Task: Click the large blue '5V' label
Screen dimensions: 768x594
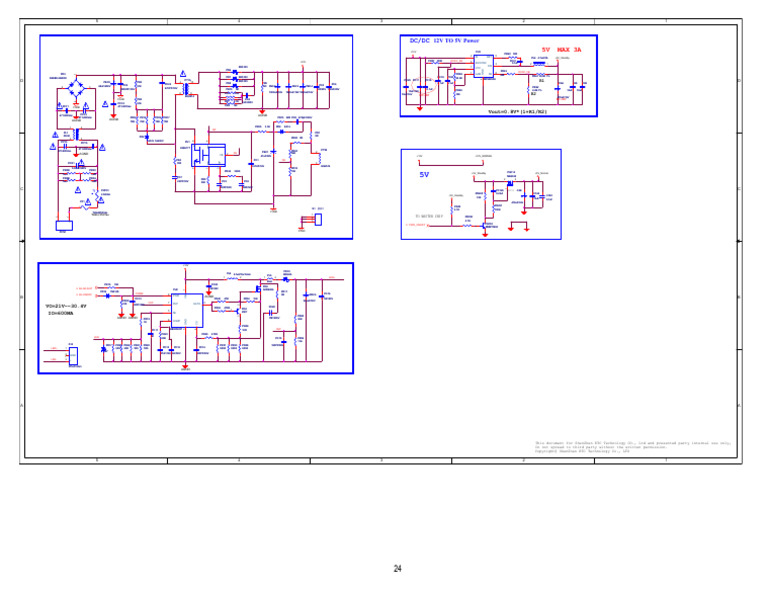Action: click(x=424, y=175)
